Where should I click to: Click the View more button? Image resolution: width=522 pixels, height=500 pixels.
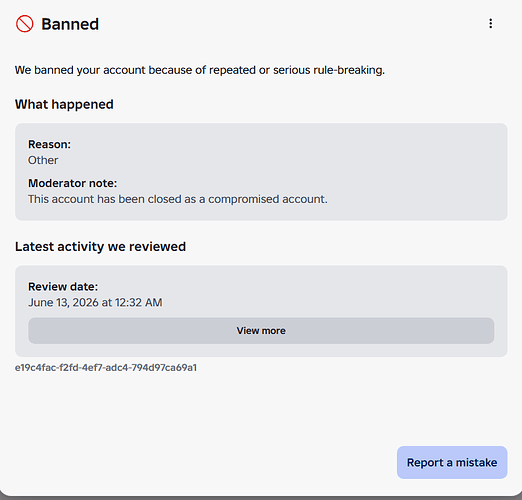pos(261,330)
